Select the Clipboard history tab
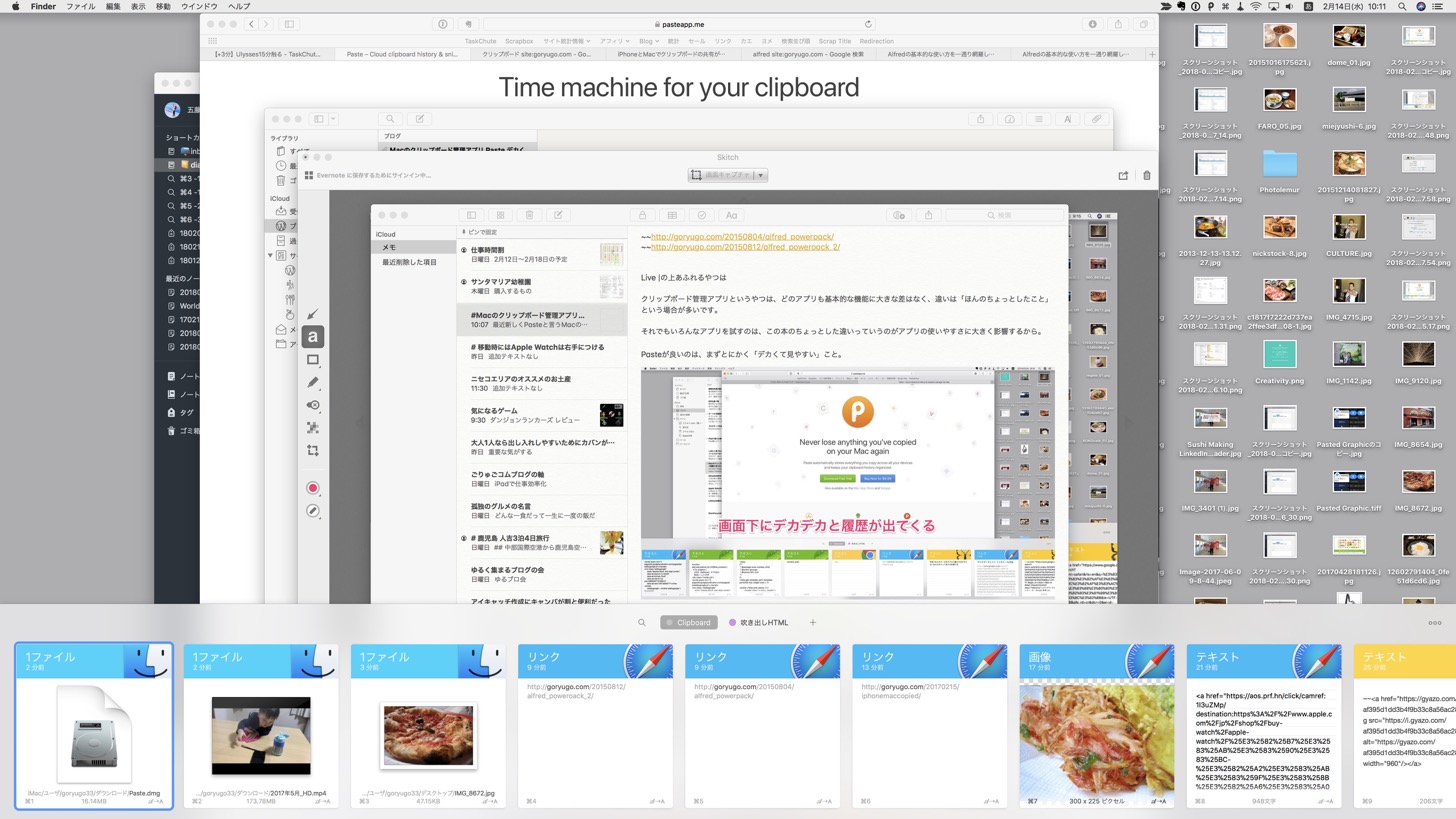Screen dimensions: 1456x819 point(688,623)
